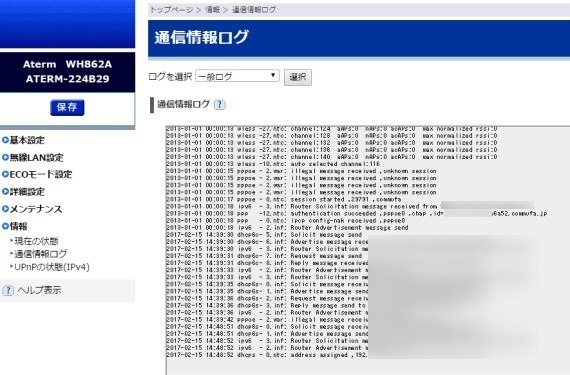Click 通信情報ログ in the breadcrumb

(x=254, y=10)
